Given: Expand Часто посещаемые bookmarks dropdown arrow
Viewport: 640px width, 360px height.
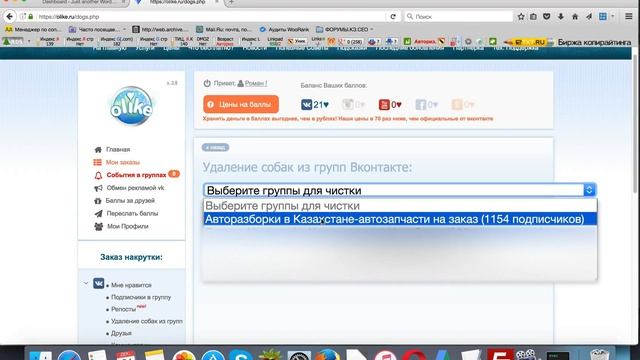Looking at the screenshot, I should point(124,29).
